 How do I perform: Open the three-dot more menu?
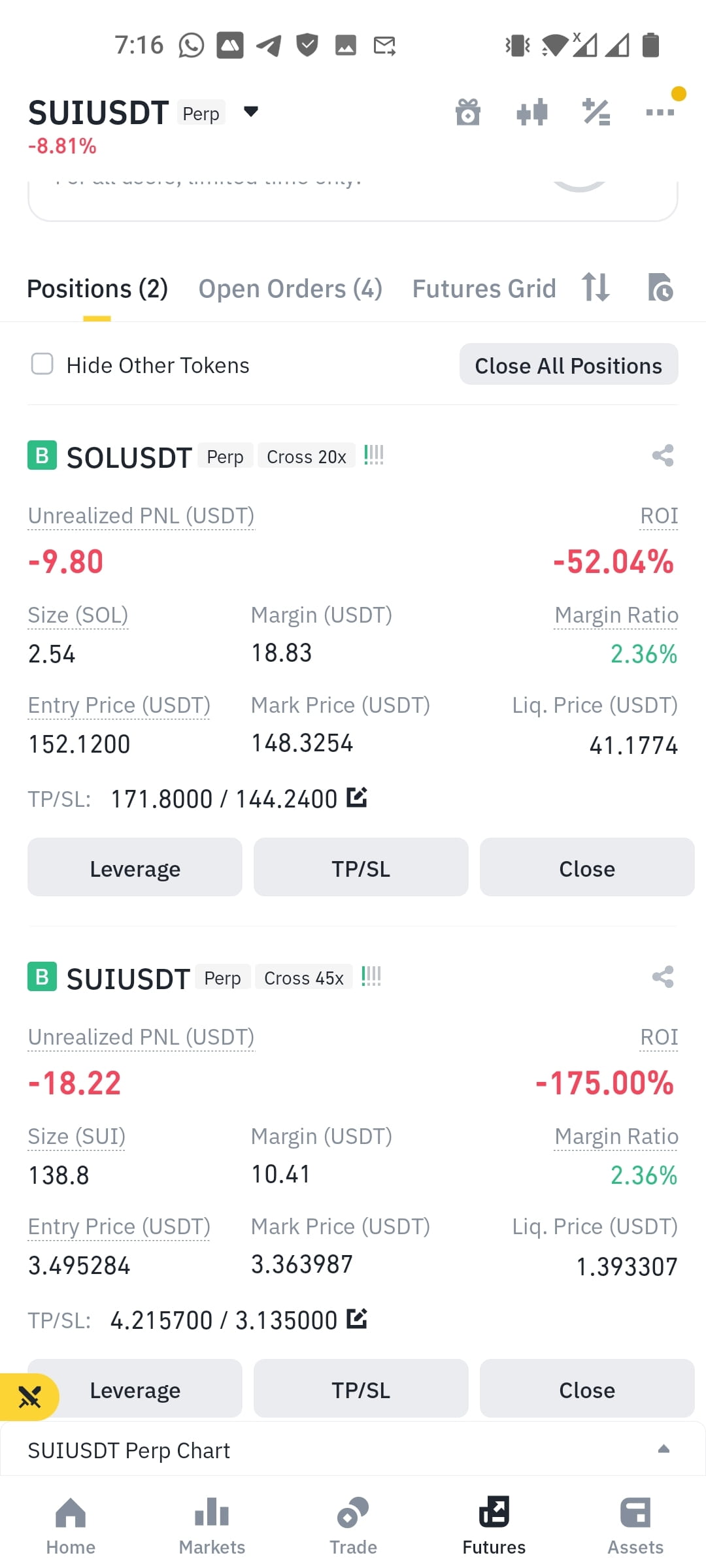point(660,112)
